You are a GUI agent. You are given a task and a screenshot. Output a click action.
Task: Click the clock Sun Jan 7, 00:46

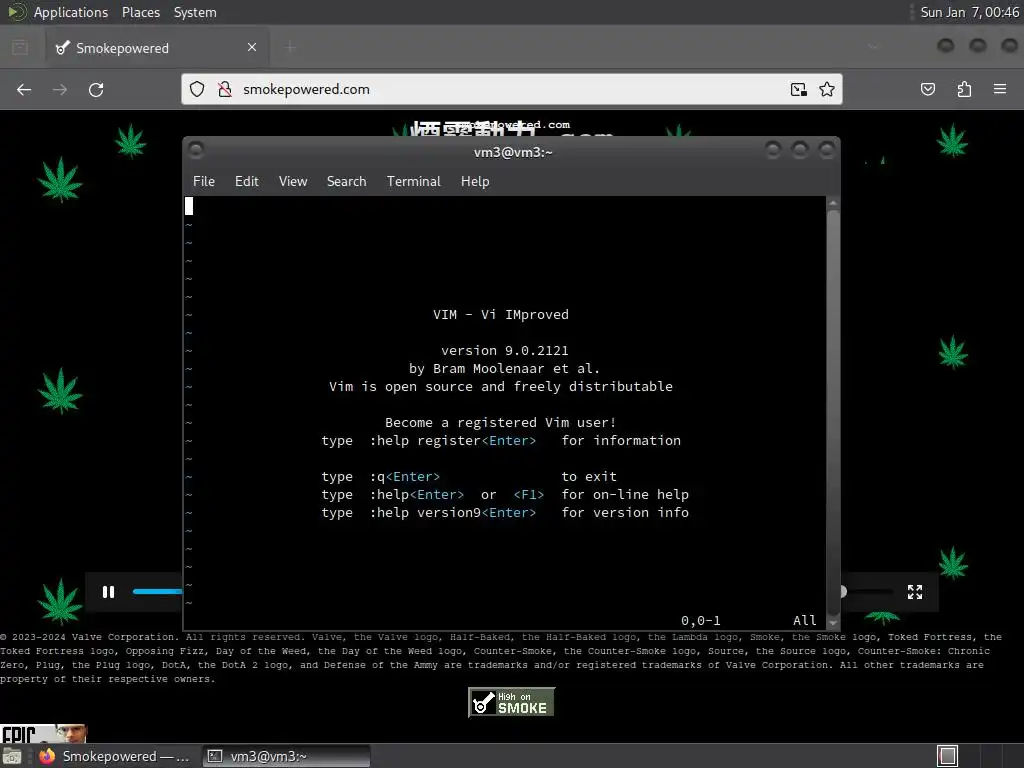click(x=969, y=12)
